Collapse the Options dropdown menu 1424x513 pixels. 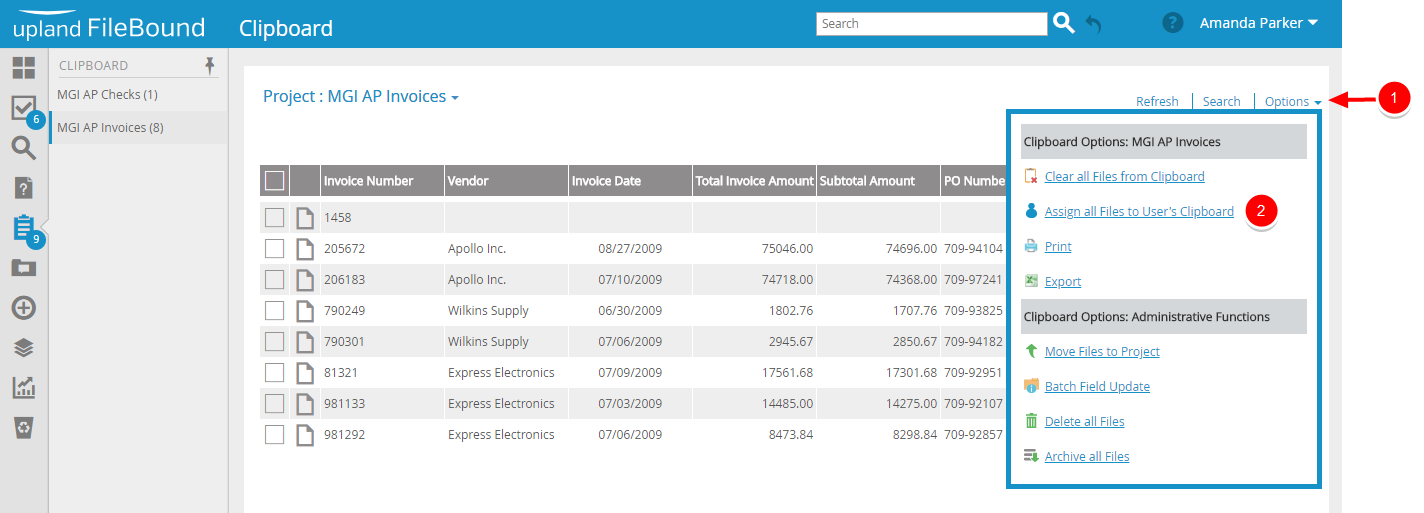pyautogui.click(x=1292, y=101)
